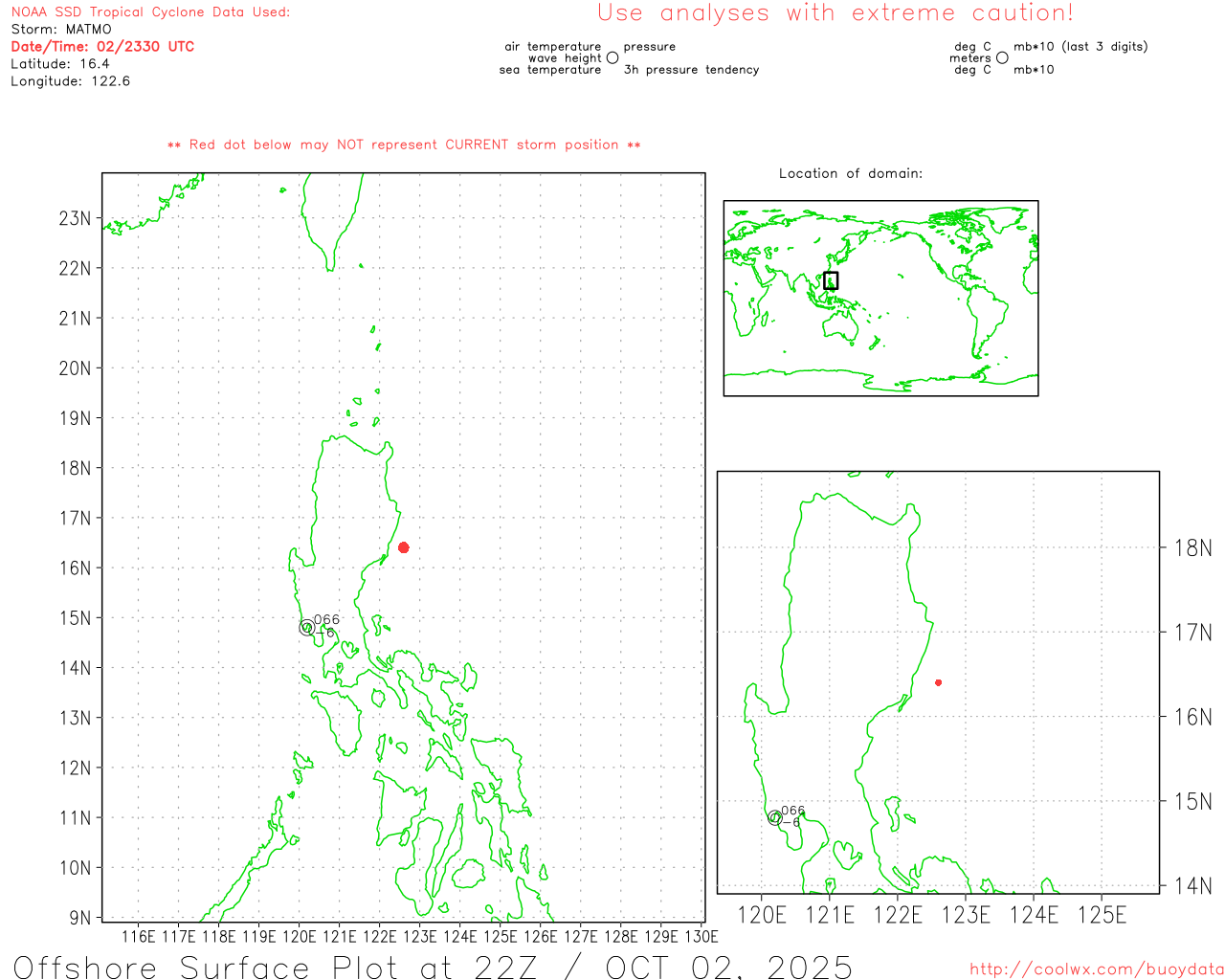
Task: Click the red storm dot on main map
Action: click(404, 547)
